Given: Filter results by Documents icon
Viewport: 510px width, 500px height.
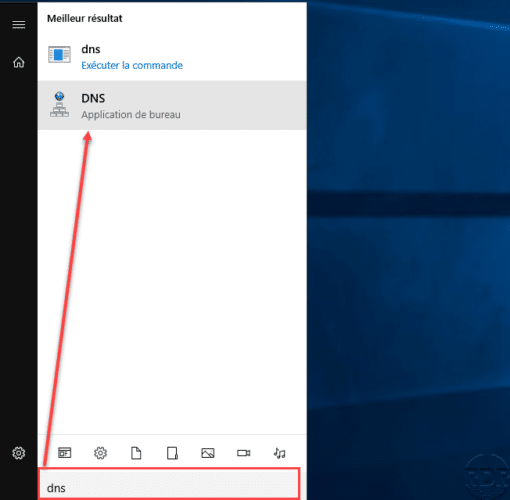Looking at the screenshot, I should coord(136,453).
